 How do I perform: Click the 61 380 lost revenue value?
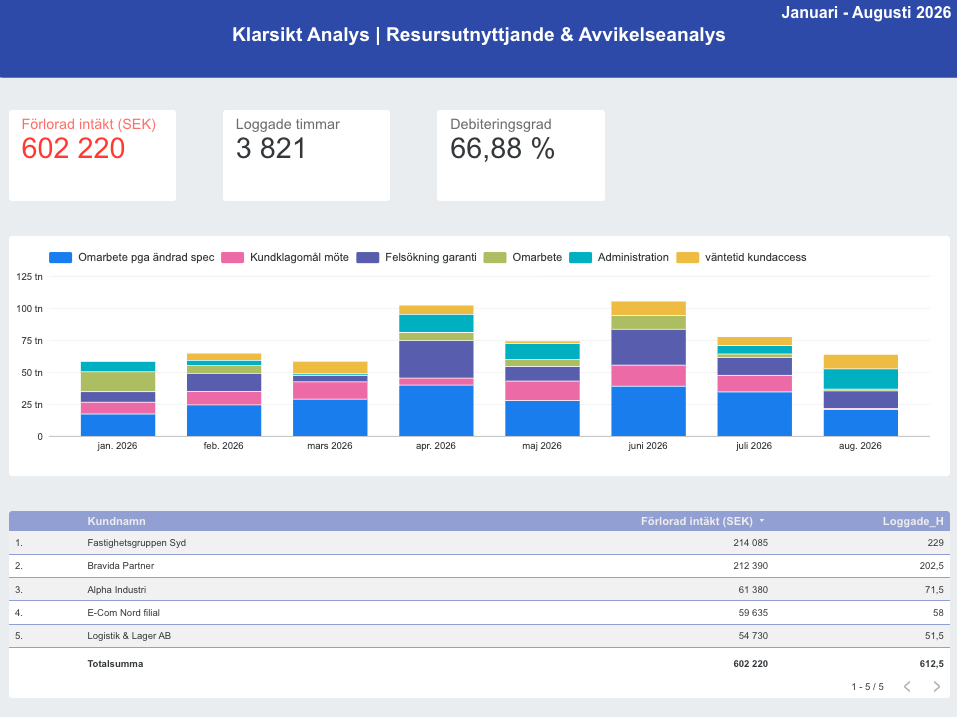click(753, 589)
